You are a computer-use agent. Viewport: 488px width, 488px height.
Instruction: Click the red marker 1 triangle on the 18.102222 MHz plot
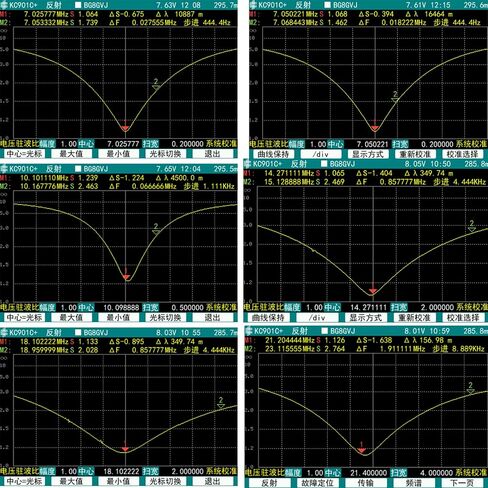125,450
